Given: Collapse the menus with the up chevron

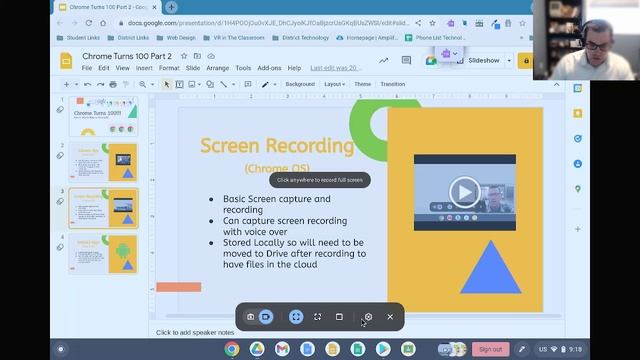Looking at the screenshot, I should pyautogui.click(x=556, y=84).
